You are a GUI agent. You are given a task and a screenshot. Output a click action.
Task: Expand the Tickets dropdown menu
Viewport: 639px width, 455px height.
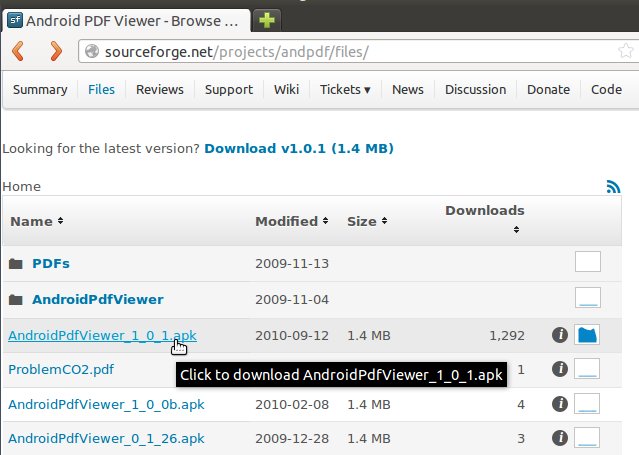point(345,89)
